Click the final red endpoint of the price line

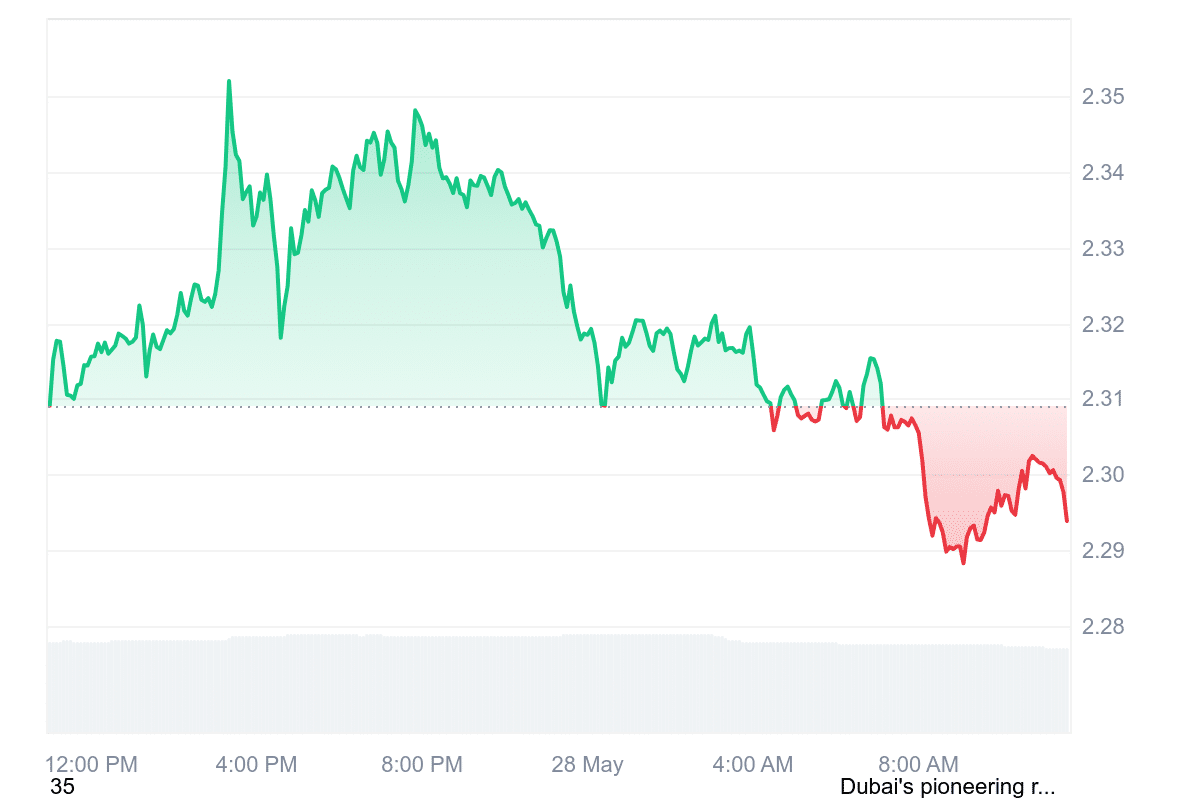pyautogui.click(x=1067, y=520)
